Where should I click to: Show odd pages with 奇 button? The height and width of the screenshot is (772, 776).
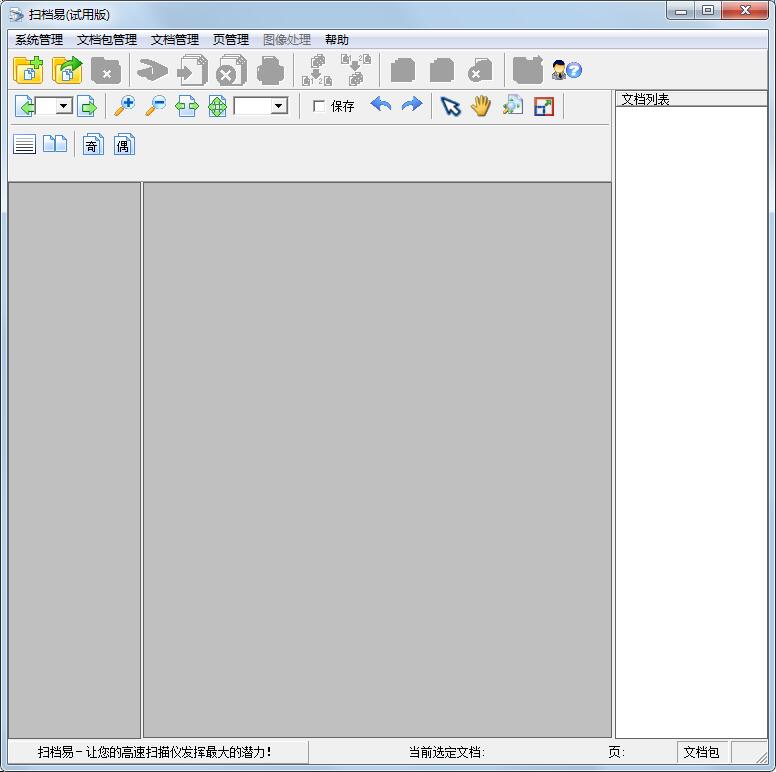click(93, 145)
